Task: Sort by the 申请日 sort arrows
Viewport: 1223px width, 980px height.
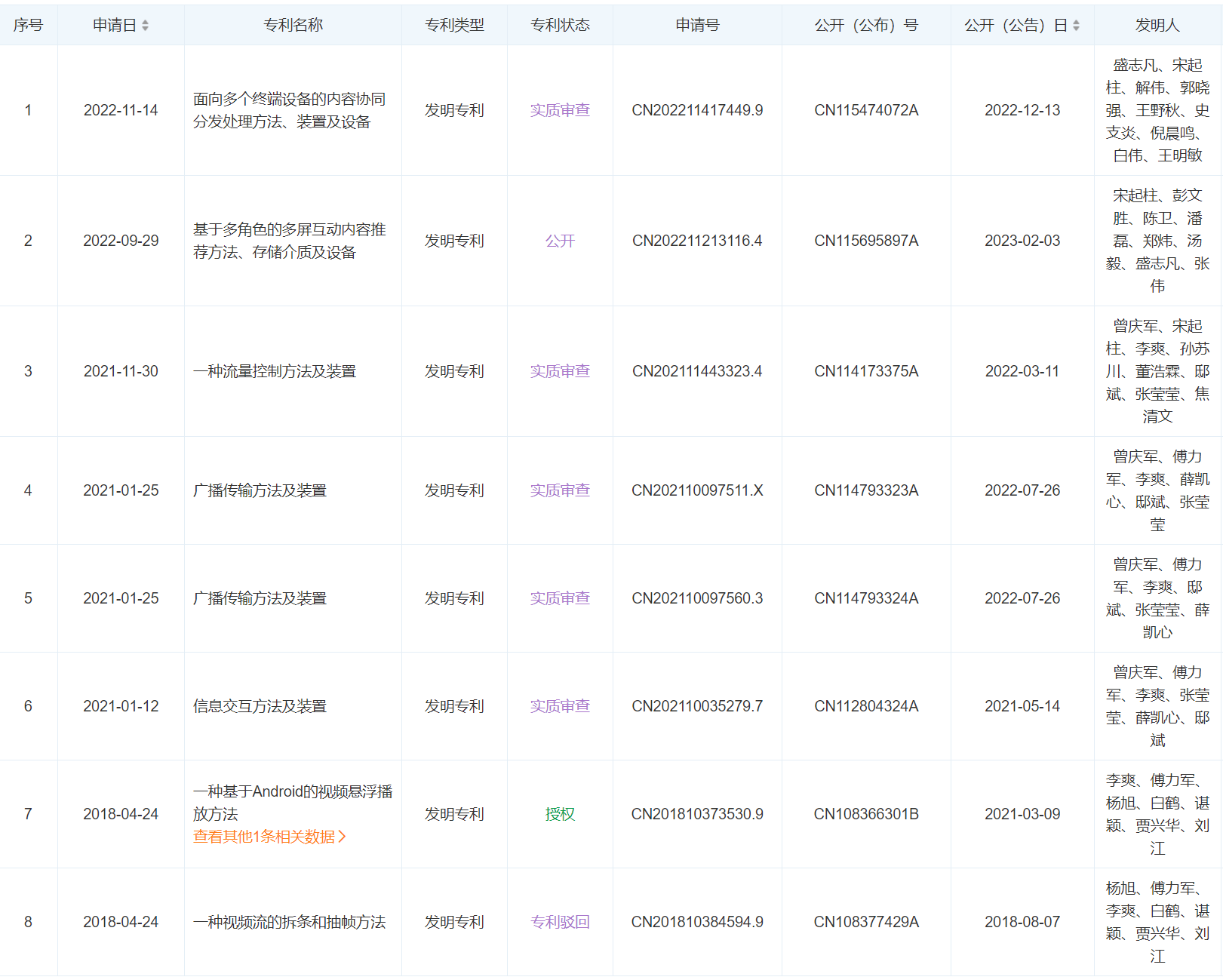Action: (145, 26)
